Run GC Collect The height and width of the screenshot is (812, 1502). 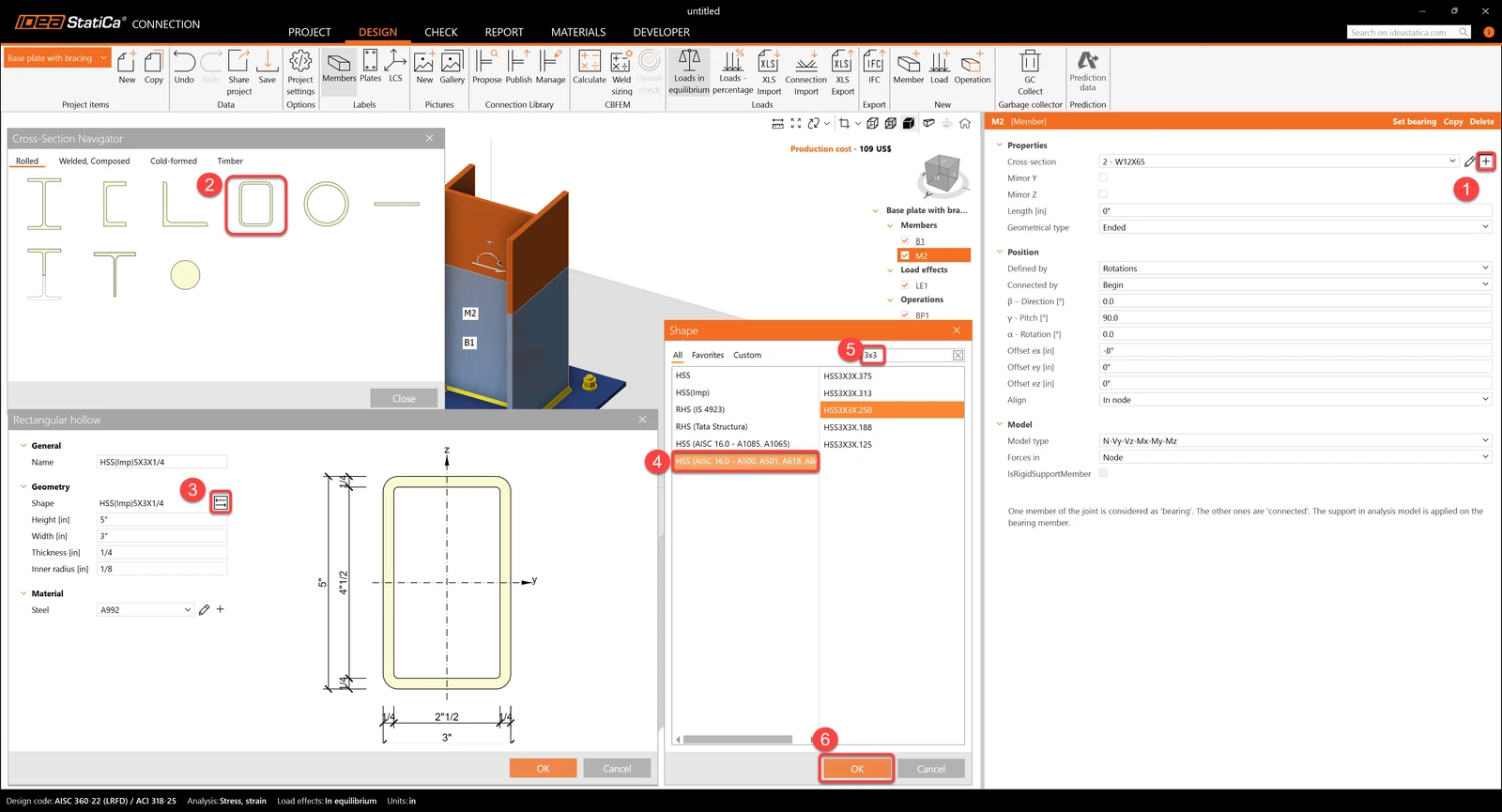point(1030,72)
